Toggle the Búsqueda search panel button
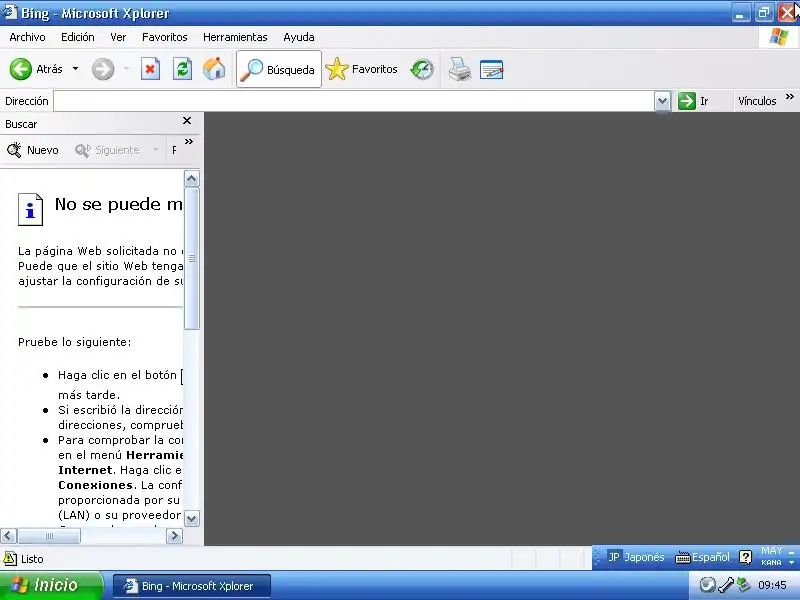The height and width of the screenshot is (600, 800). 279,69
